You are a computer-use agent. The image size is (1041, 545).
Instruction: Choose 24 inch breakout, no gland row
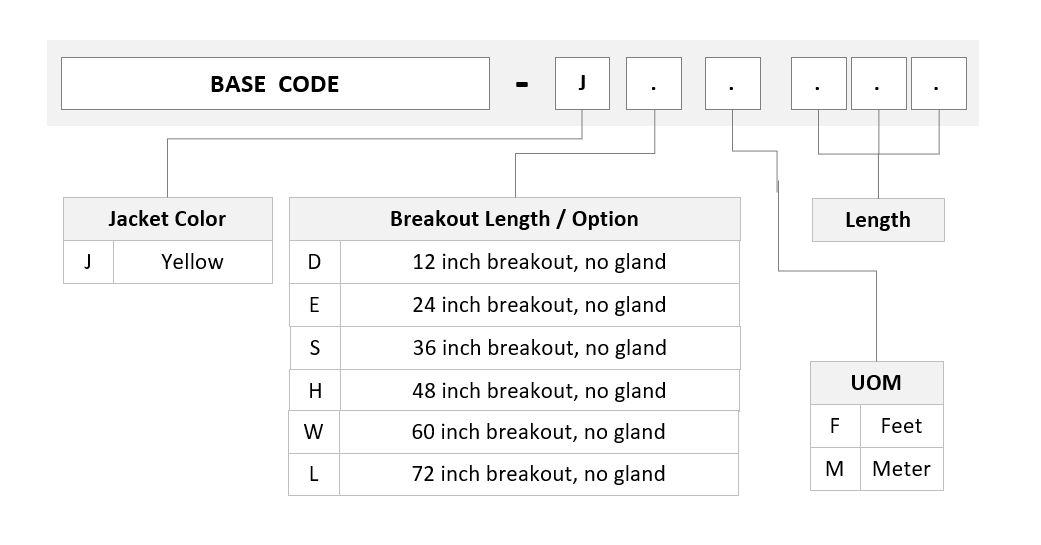pos(515,305)
